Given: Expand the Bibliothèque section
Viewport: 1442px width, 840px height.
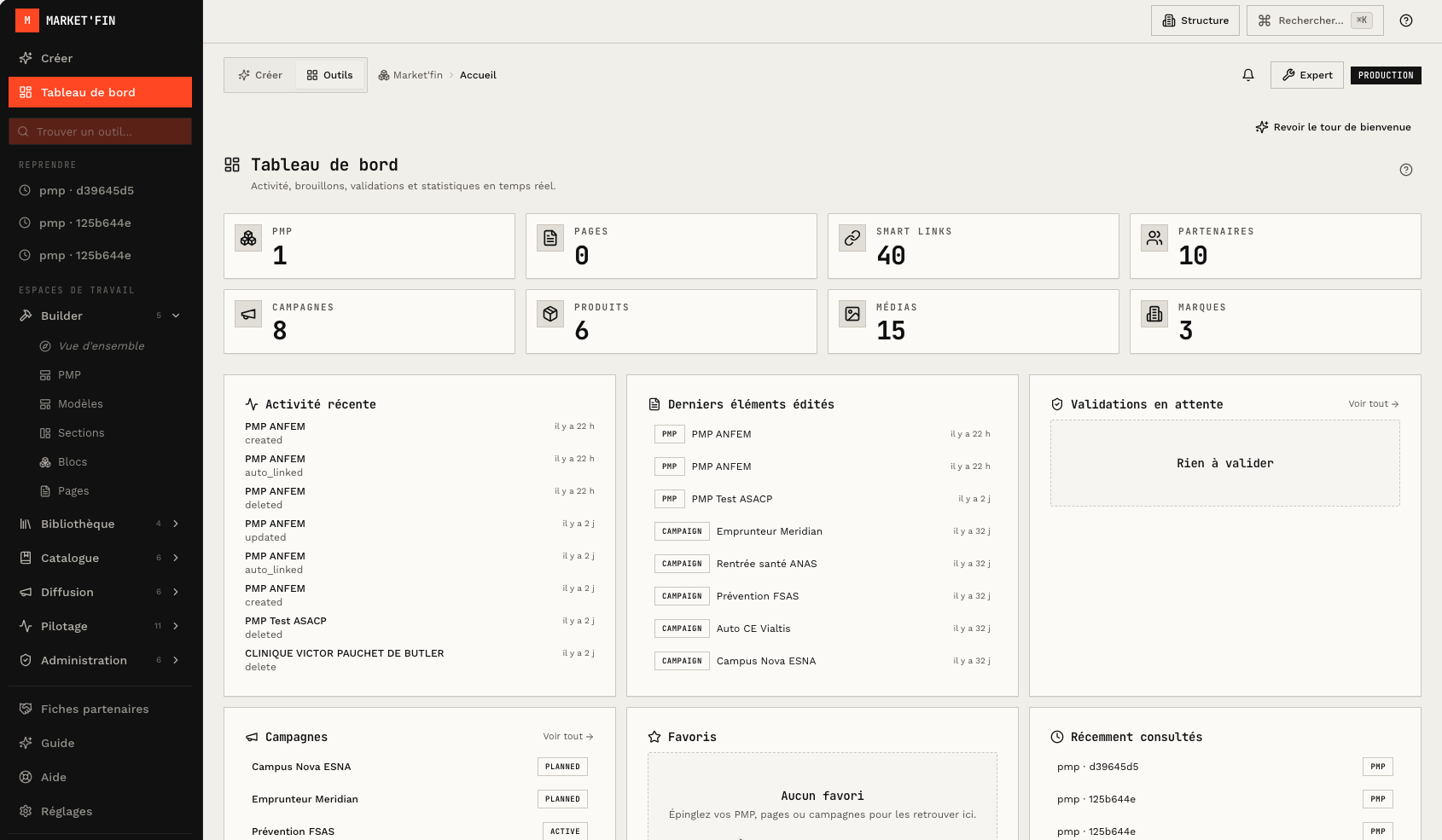Looking at the screenshot, I should (101, 524).
